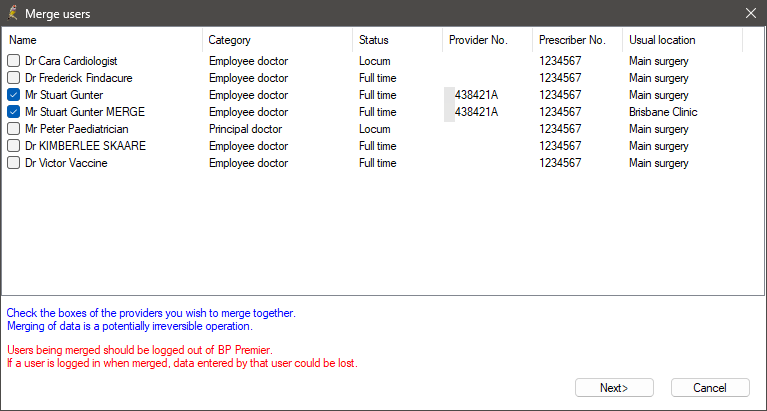Toggle the Dr Victor Vaccine checkbox
The image size is (767, 411).
[14, 163]
